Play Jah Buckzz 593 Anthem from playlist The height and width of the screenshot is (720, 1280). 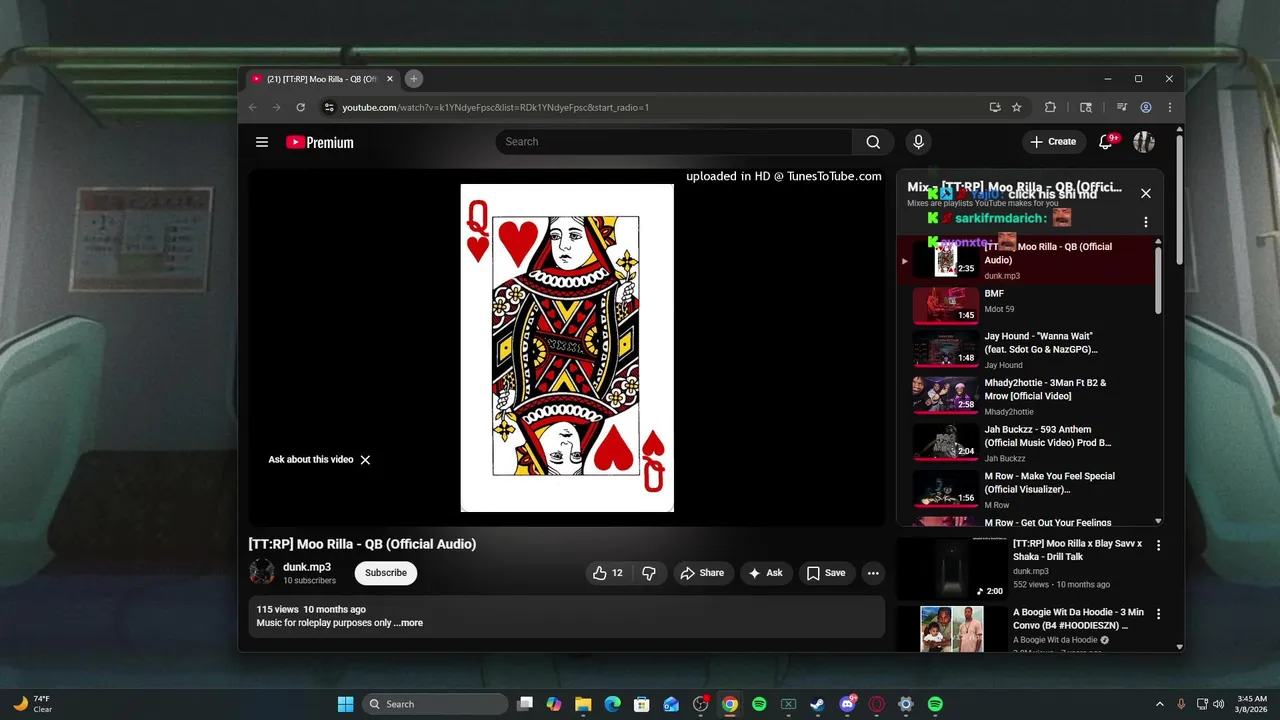(1030, 444)
